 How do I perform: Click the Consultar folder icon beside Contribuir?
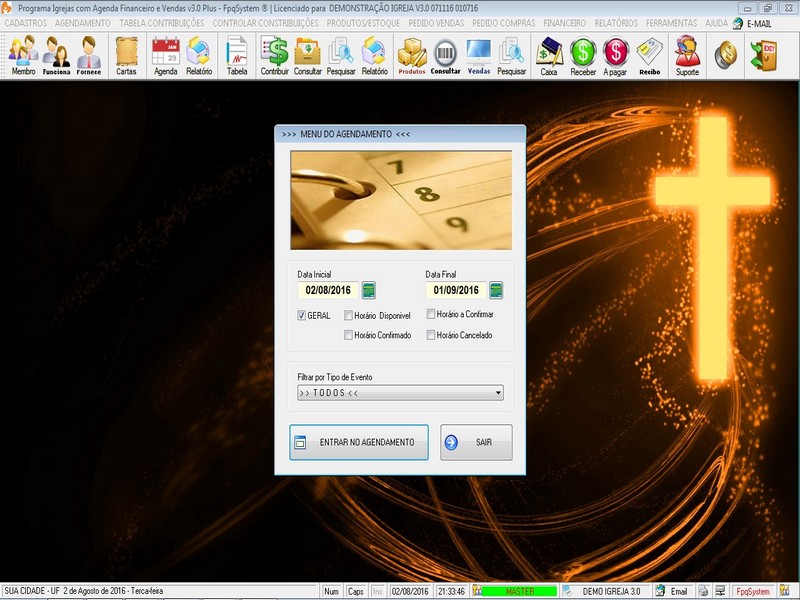(308, 56)
